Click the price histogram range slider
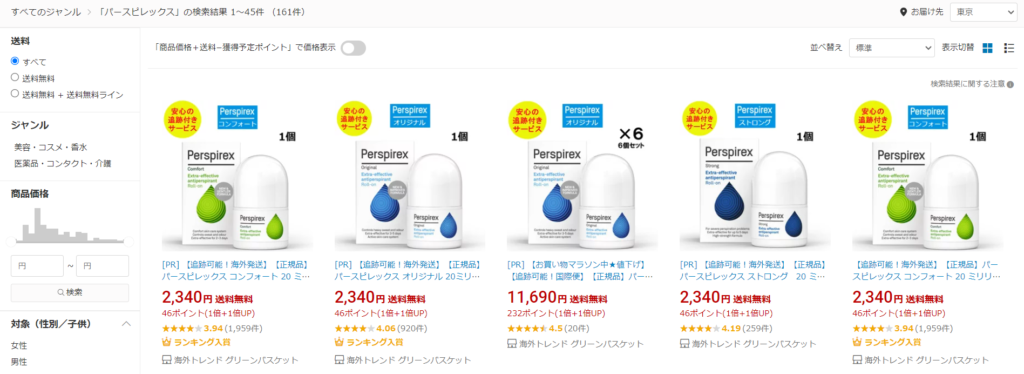 [x=70, y=242]
